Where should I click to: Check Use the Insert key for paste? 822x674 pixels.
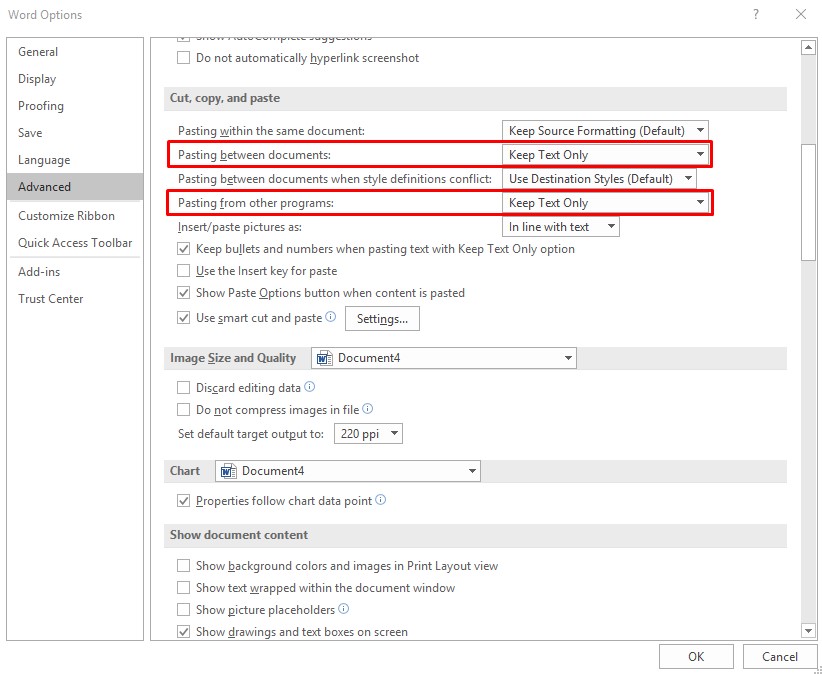click(184, 270)
